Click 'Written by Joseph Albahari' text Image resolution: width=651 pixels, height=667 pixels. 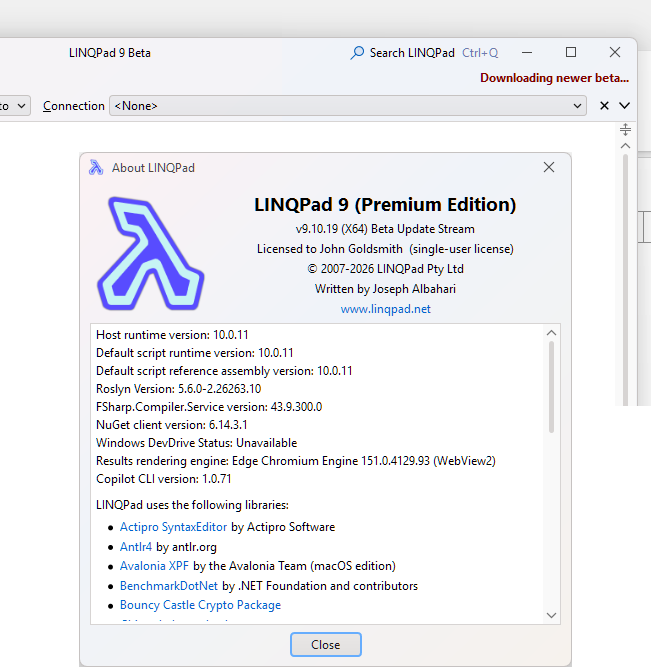pyautogui.click(x=385, y=289)
